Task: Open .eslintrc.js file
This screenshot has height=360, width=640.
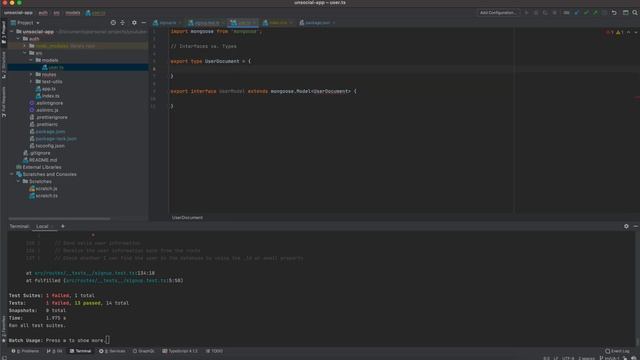Action: click(44, 110)
